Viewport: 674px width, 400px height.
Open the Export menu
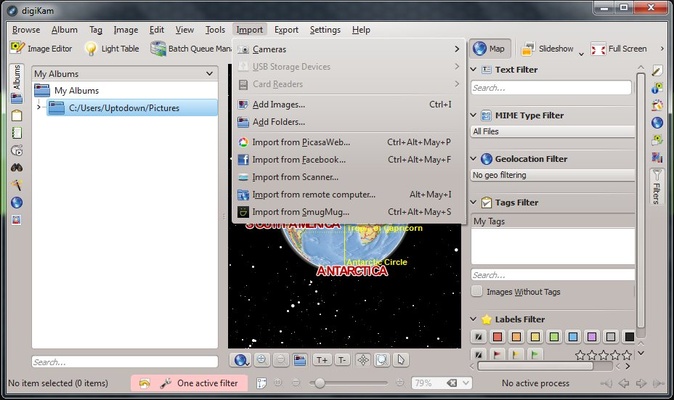pyautogui.click(x=286, y=30)
